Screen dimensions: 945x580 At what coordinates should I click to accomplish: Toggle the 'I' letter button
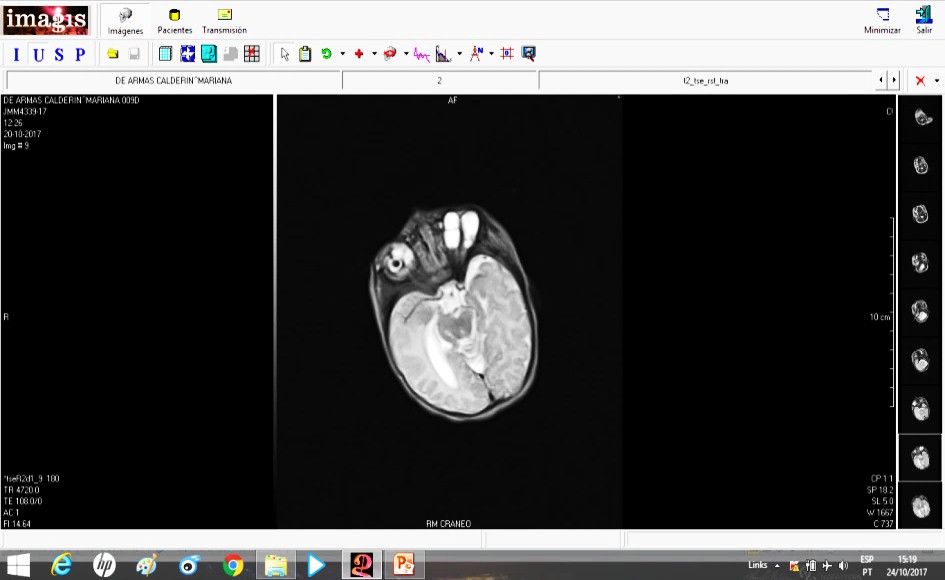point(17,54)
